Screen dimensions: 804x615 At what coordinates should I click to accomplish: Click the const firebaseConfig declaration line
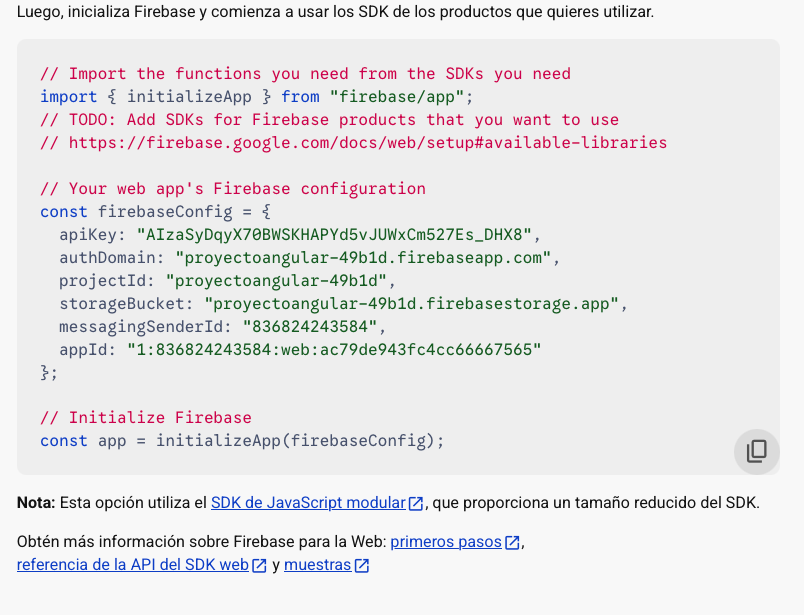(155, 212)
